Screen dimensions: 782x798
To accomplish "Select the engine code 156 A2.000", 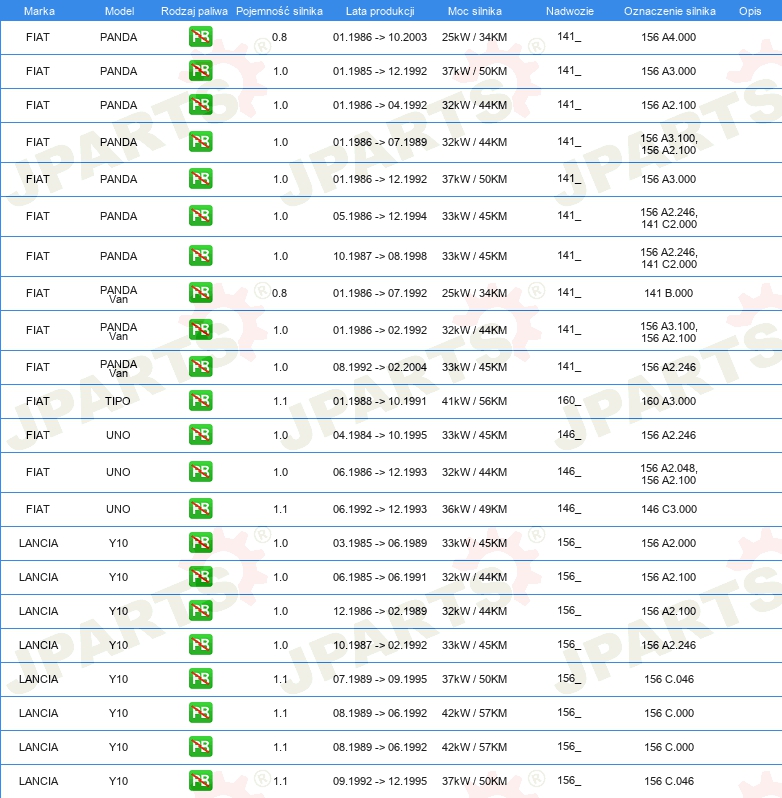I will (x=669, y=543).
